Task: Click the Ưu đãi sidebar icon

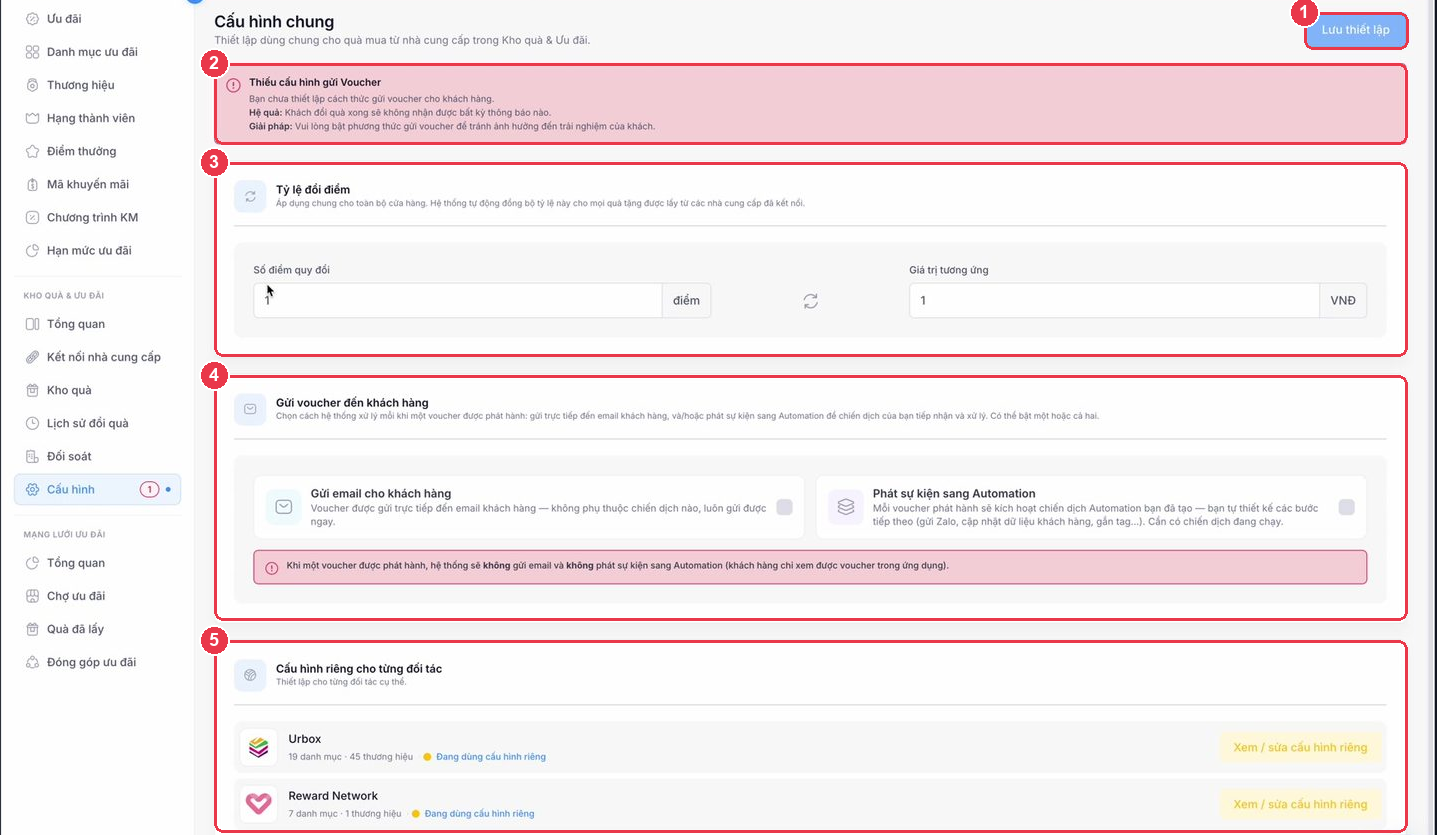Action: 32,19
